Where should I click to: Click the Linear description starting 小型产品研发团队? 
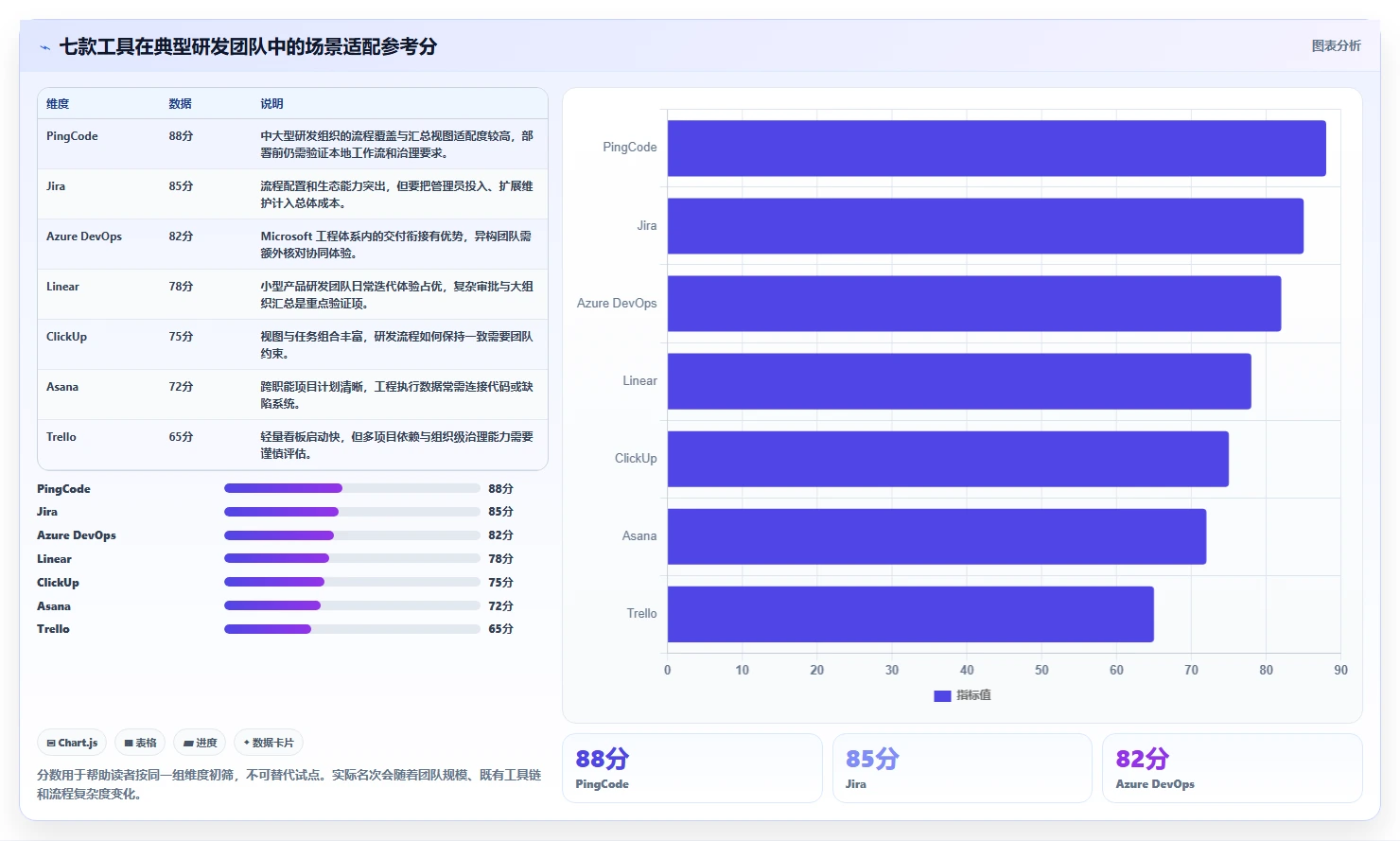[x=397, y=295]
